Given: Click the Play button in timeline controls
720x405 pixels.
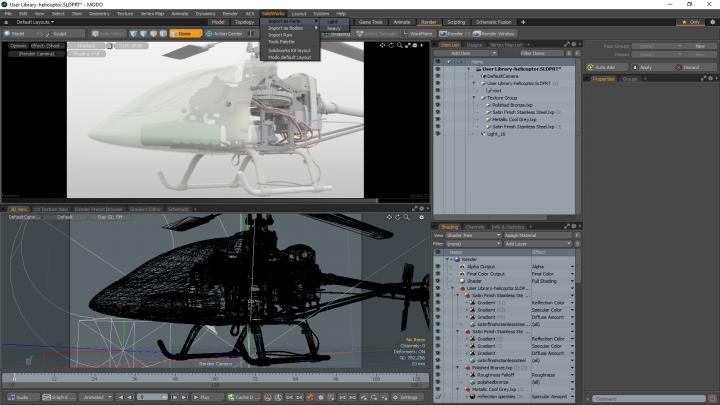Looking at the screenshot, I should point(202,397).
